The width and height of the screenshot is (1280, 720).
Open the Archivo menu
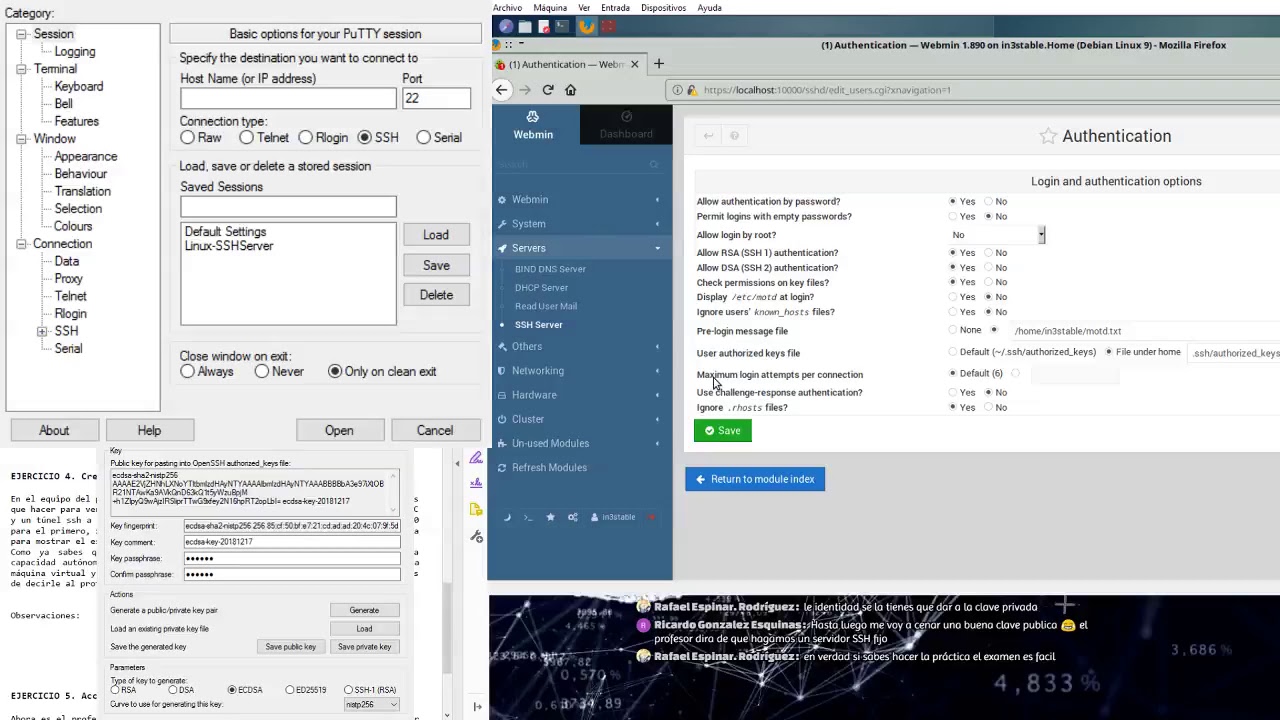pos(507,8)
